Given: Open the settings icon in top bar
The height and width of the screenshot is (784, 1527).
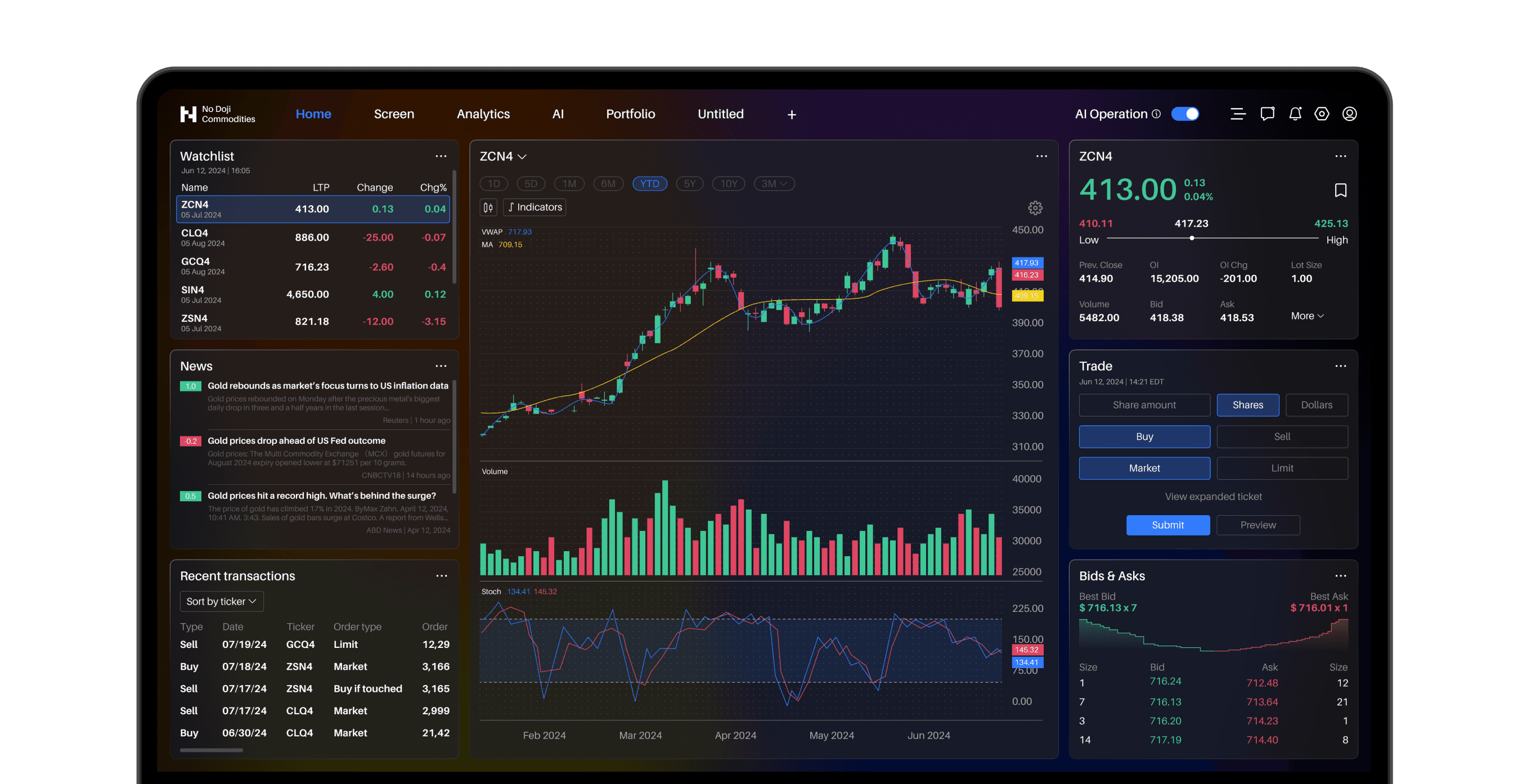Looking at the screenshot, I should 1322,114.
